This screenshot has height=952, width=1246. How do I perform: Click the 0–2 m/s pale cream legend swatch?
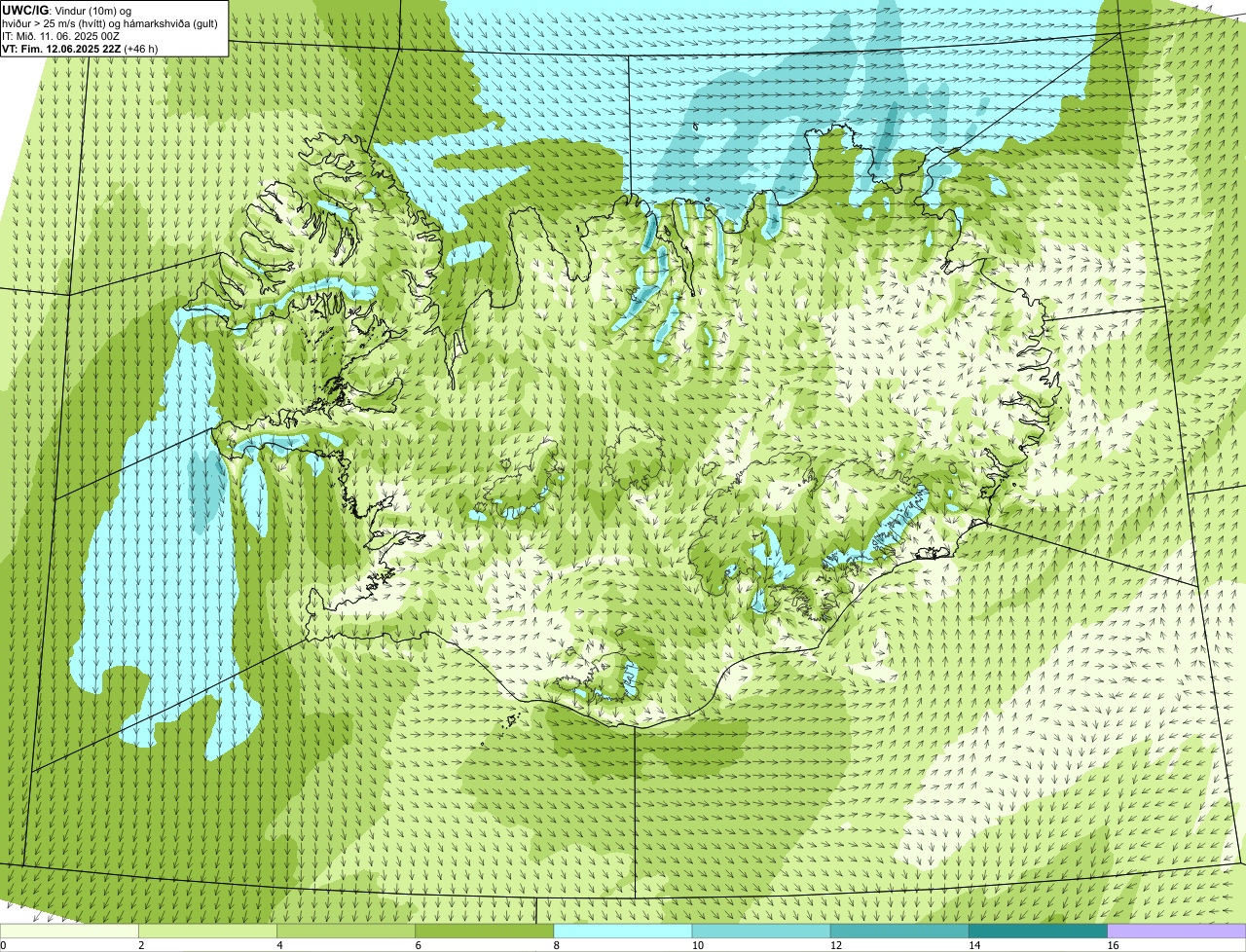pyautogui.click(x=69, y=932)
